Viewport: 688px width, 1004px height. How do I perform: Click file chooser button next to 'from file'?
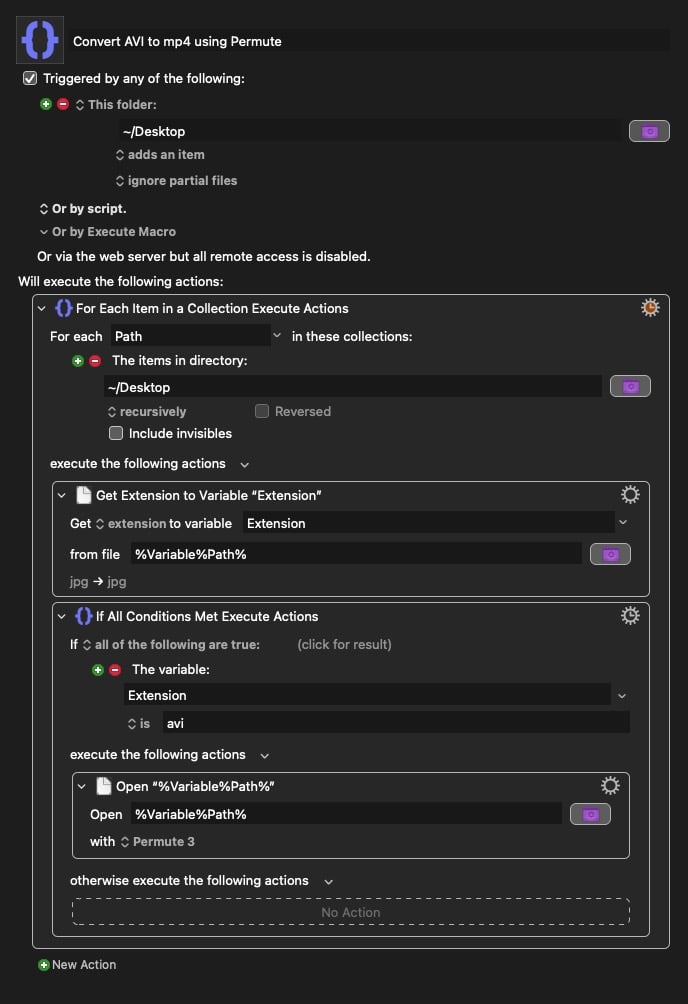tap(610, 554)
